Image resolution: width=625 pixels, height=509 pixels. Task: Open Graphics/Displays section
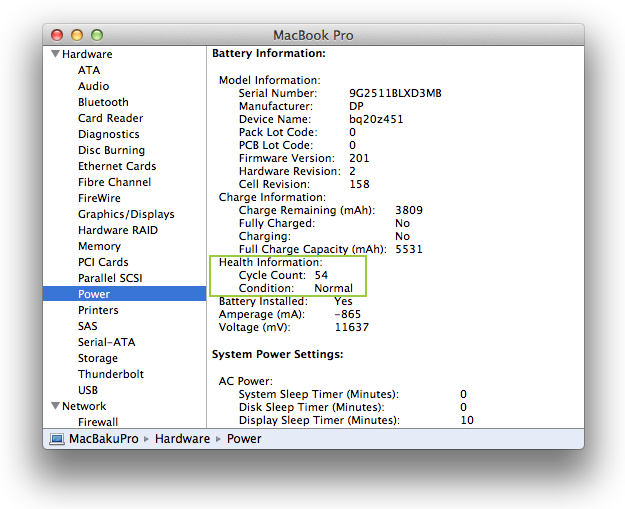[126, 214]
